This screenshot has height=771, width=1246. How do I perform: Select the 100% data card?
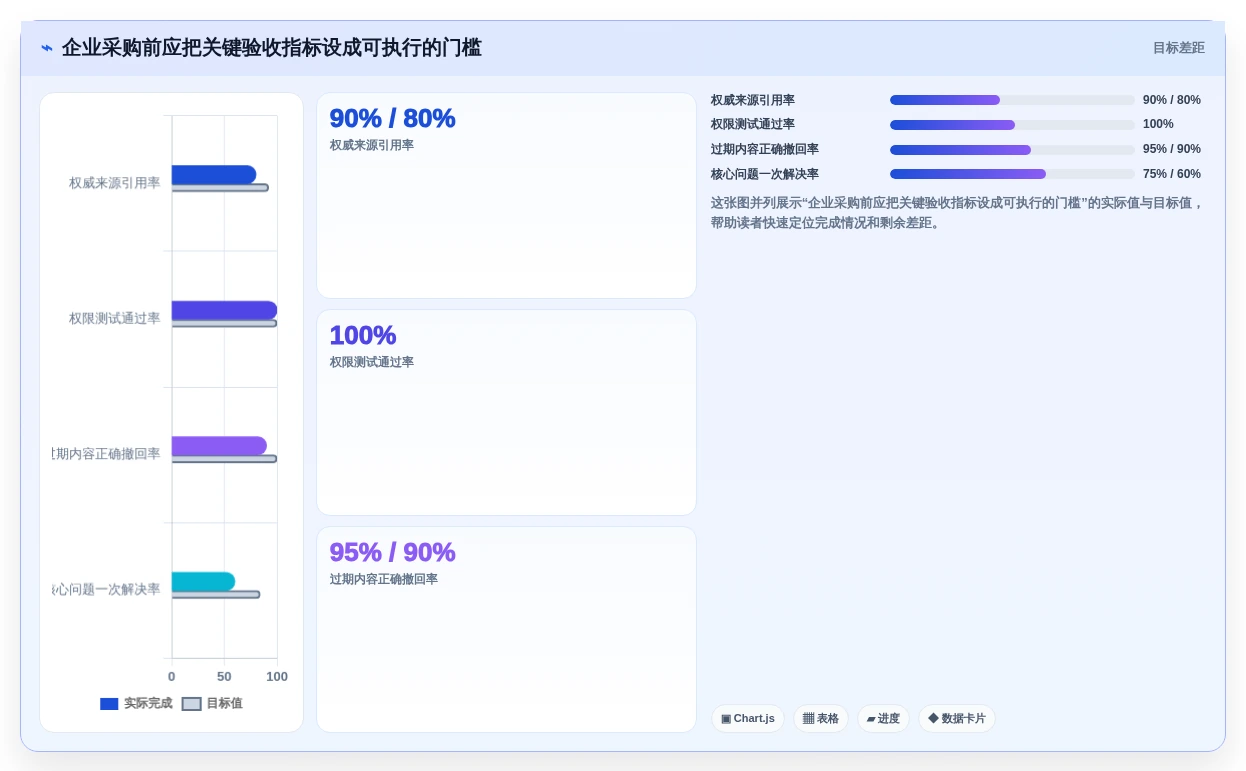coord(506,413)
